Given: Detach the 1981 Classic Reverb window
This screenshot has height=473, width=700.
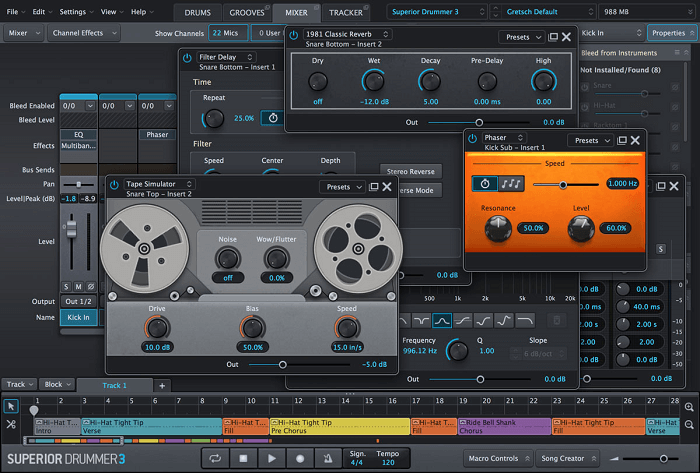Looking at the screenshot, I should [x=553, y=37].
